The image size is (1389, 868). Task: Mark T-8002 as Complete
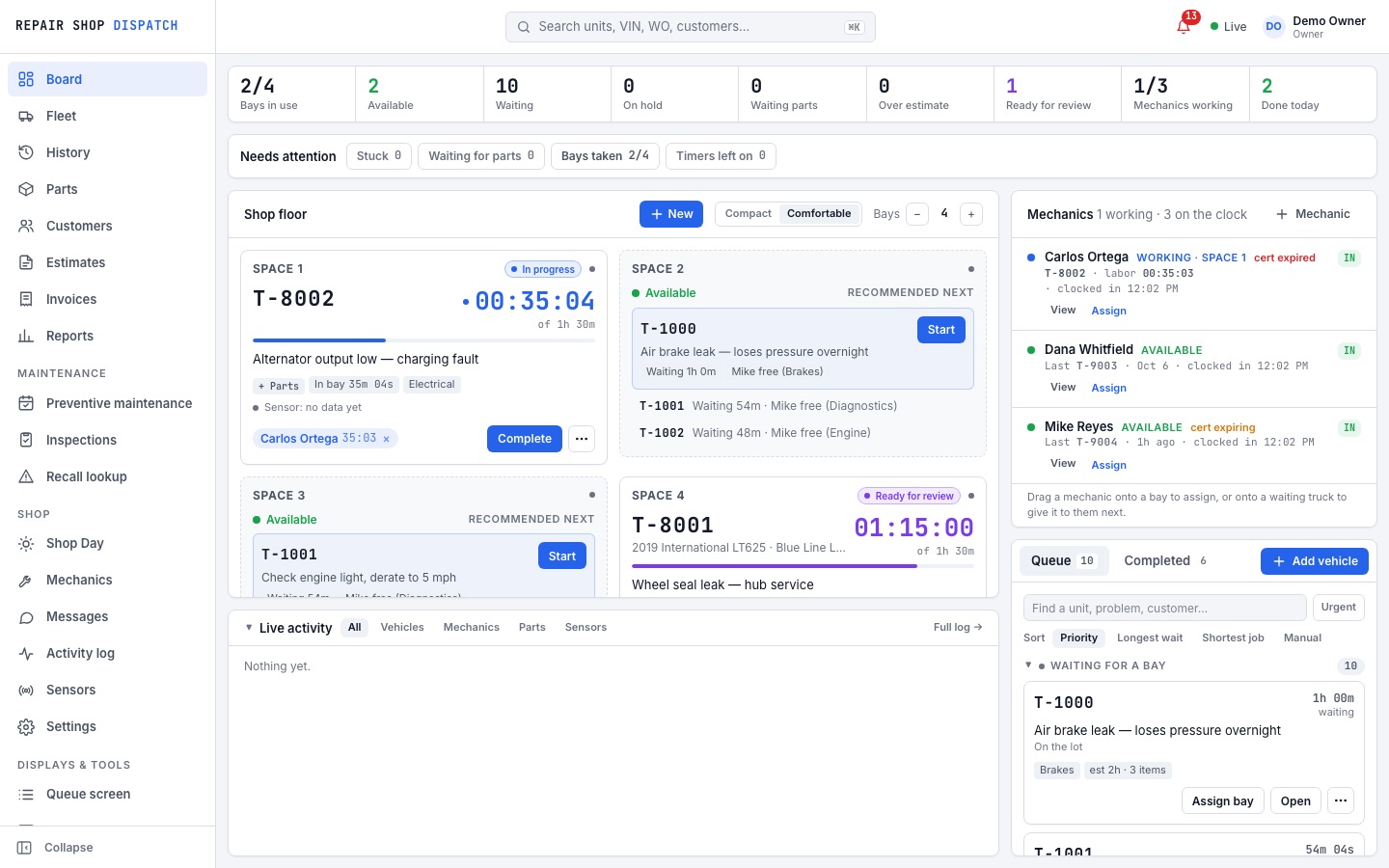click(x=525, y=439)
